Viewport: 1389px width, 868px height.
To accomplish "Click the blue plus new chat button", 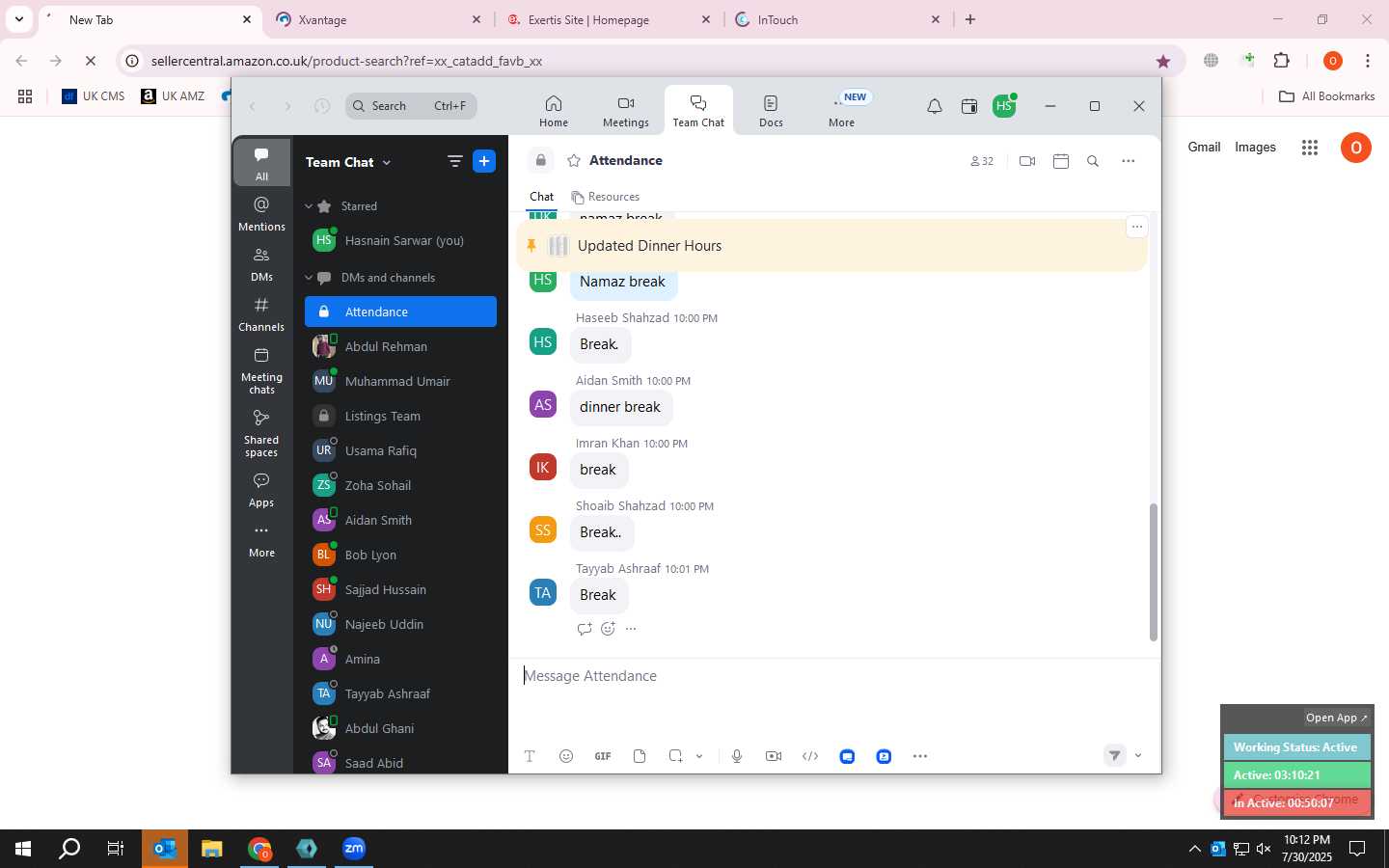I will (484, 161).
